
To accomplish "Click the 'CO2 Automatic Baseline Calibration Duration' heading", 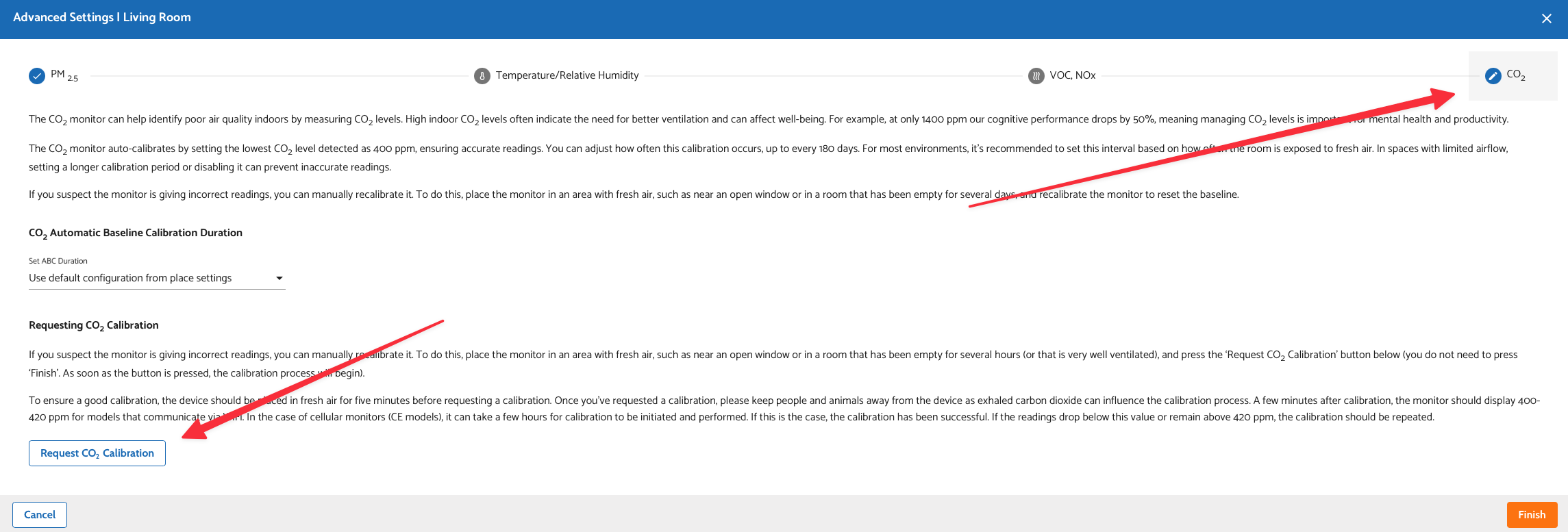I will click(x=136, y=233).
